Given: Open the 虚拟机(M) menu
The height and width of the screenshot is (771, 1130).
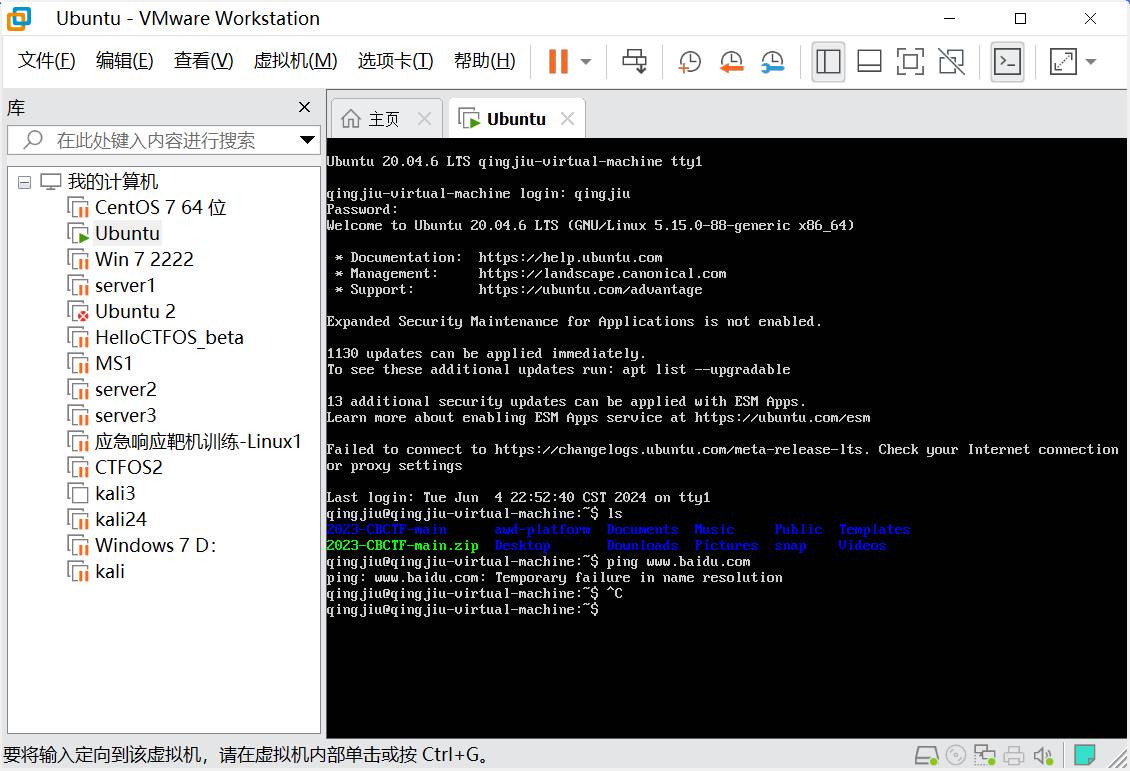Looking at the screenshot, I should pyautogui.click(x=295, y=61).
